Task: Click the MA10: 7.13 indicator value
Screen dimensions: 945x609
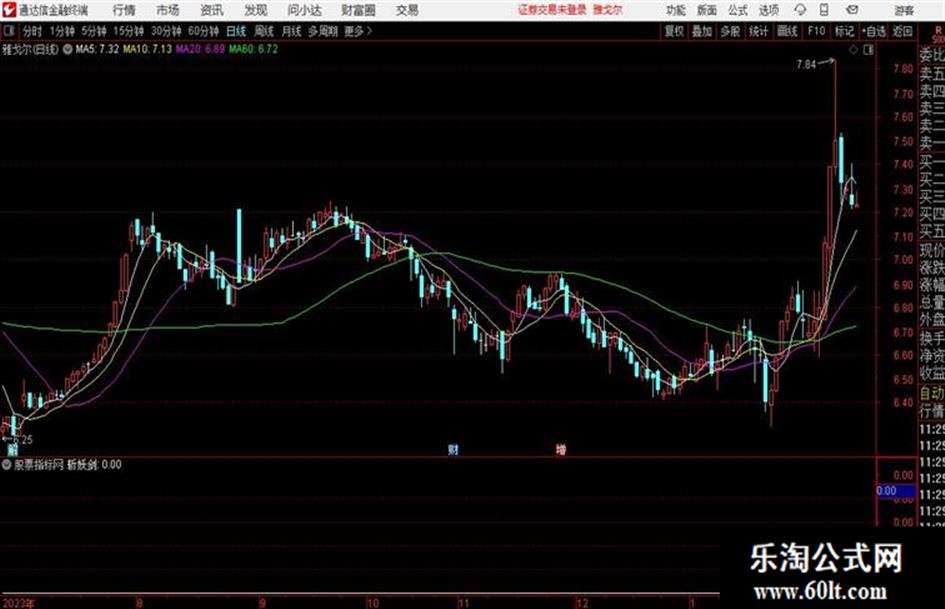Action: pos(148,49)
